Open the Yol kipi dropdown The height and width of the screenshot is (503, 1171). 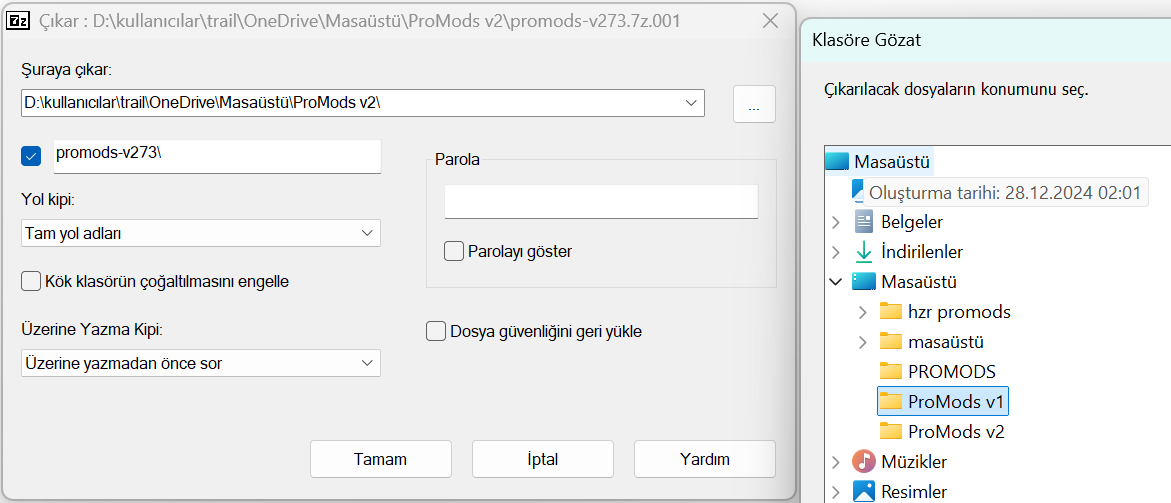[200, 233]
